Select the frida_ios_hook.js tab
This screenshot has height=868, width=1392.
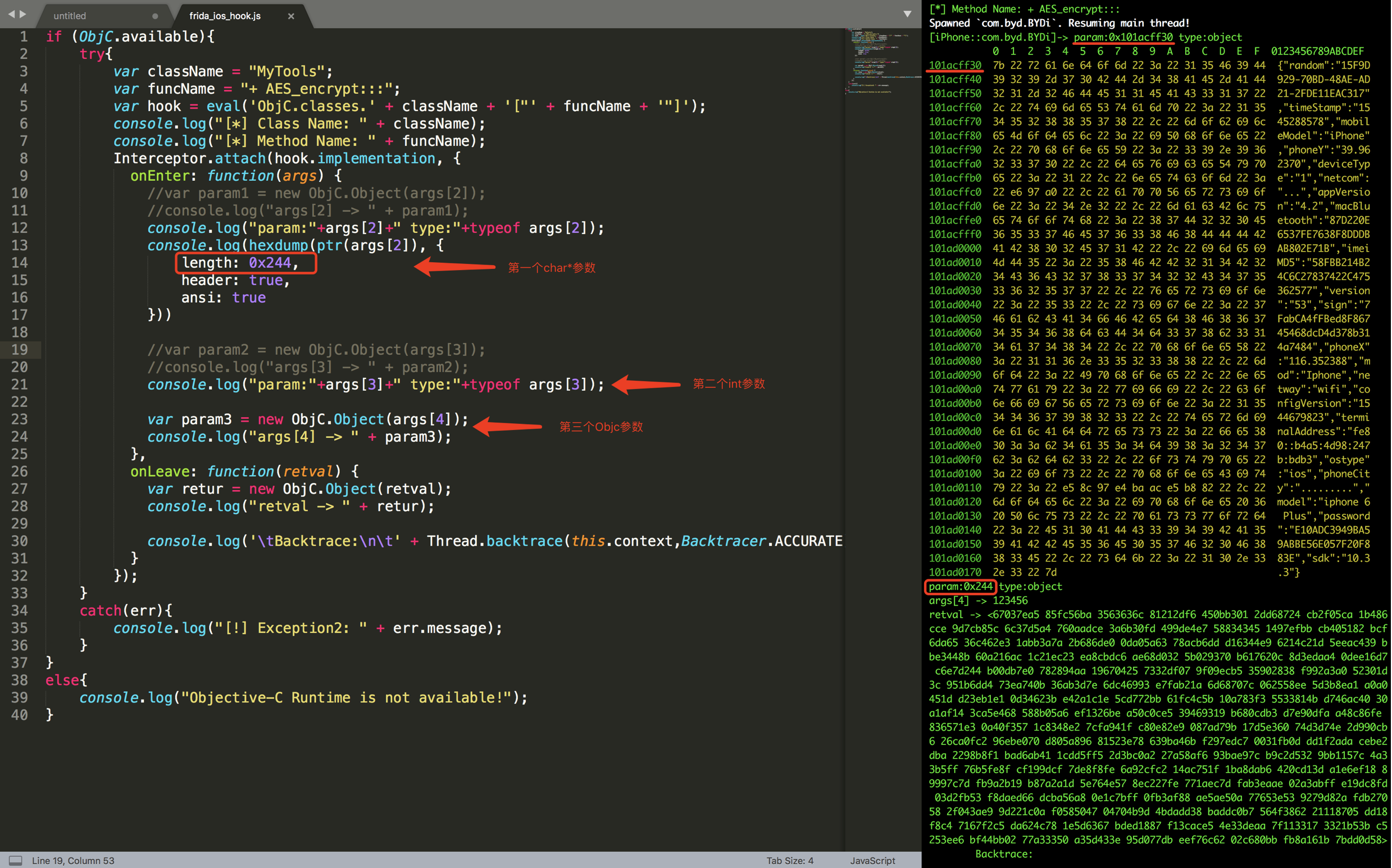(225, 16)
